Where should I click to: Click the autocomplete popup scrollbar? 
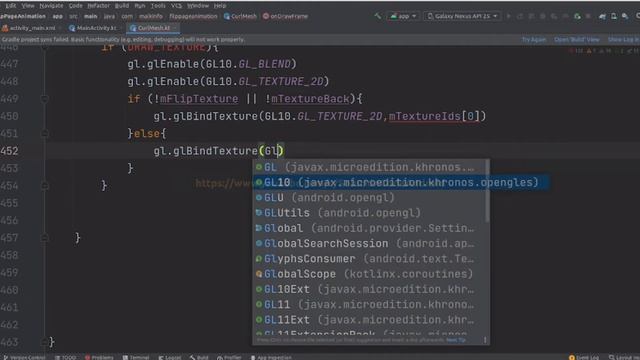tap(487, 191)
